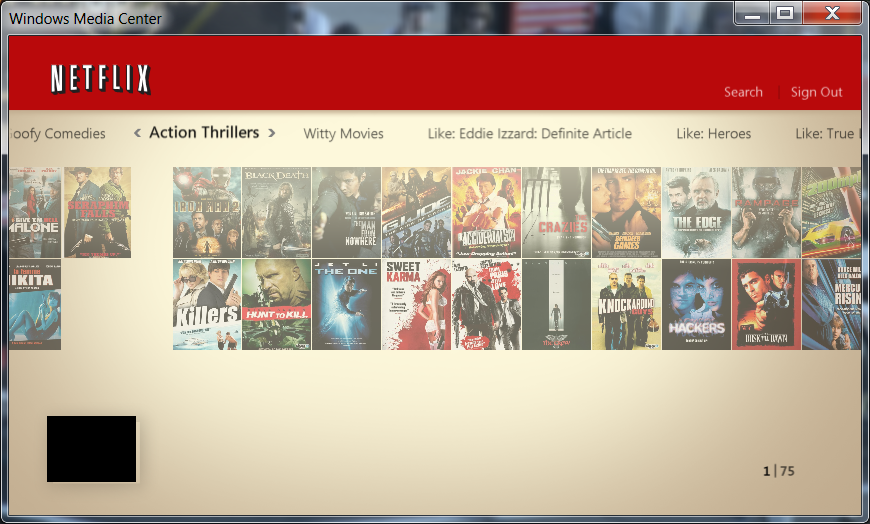The height and width of the screenshot is (524, 870).
Task: Open Netflix Search
Action: (743, 92)
